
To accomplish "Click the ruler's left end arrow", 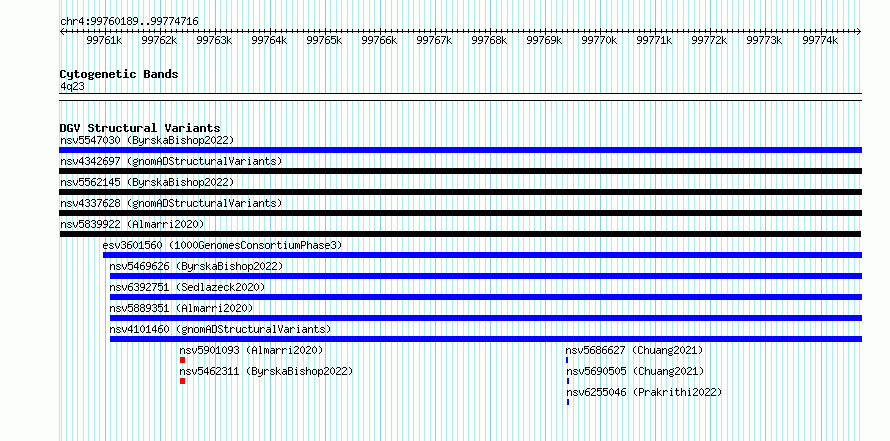I will tap(62, 31).
